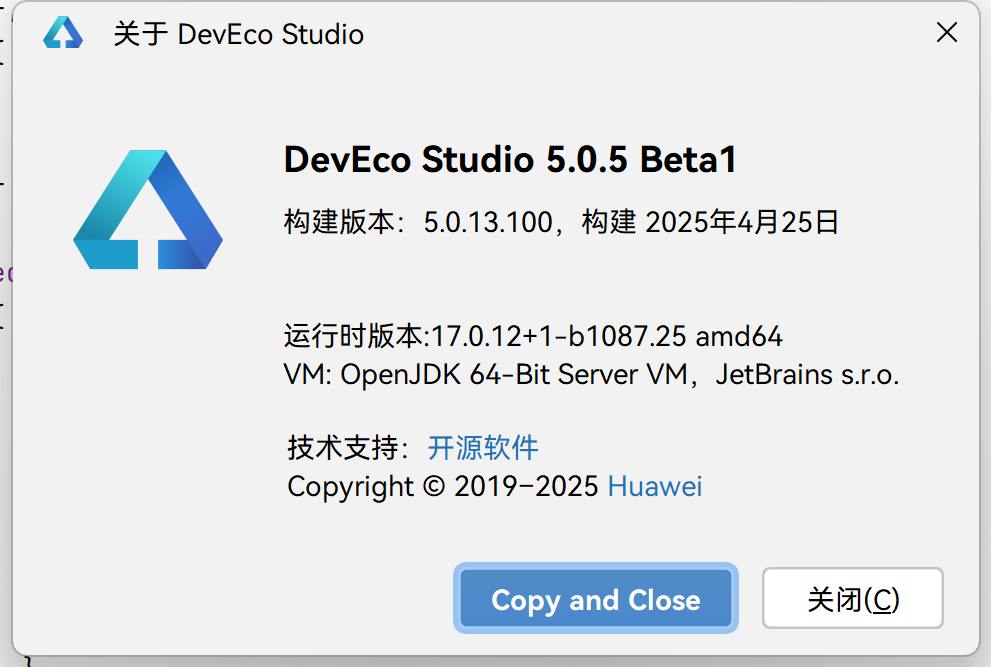The width and height of the screenshot is (991, 667).
Task: Click the 2019–2025 copyright years
Action: (x=526, y=486)
